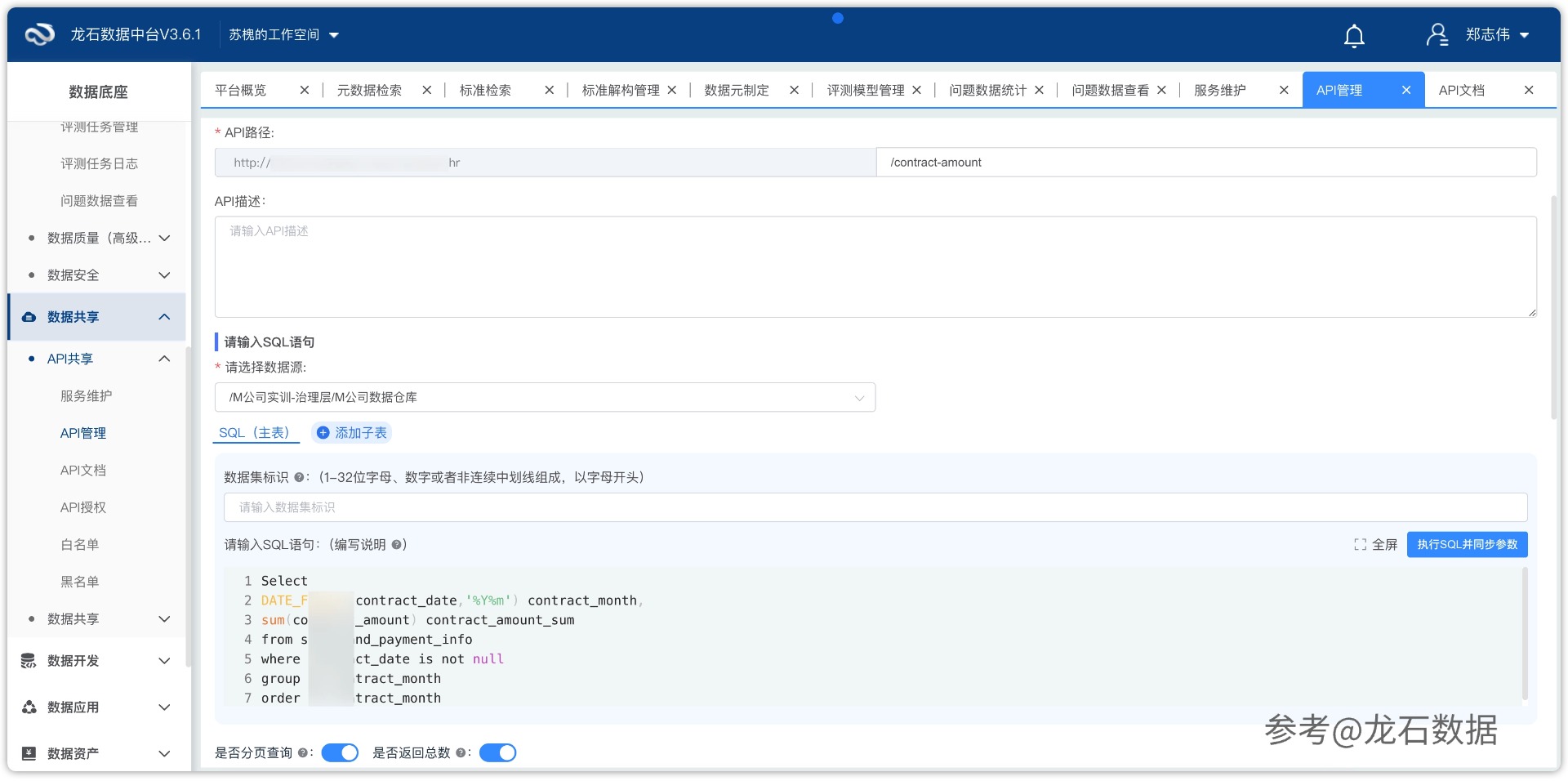Open the 郑志伟 user menu dropdown
This screenshot has height=781, width=1568.
[1497, 34]
